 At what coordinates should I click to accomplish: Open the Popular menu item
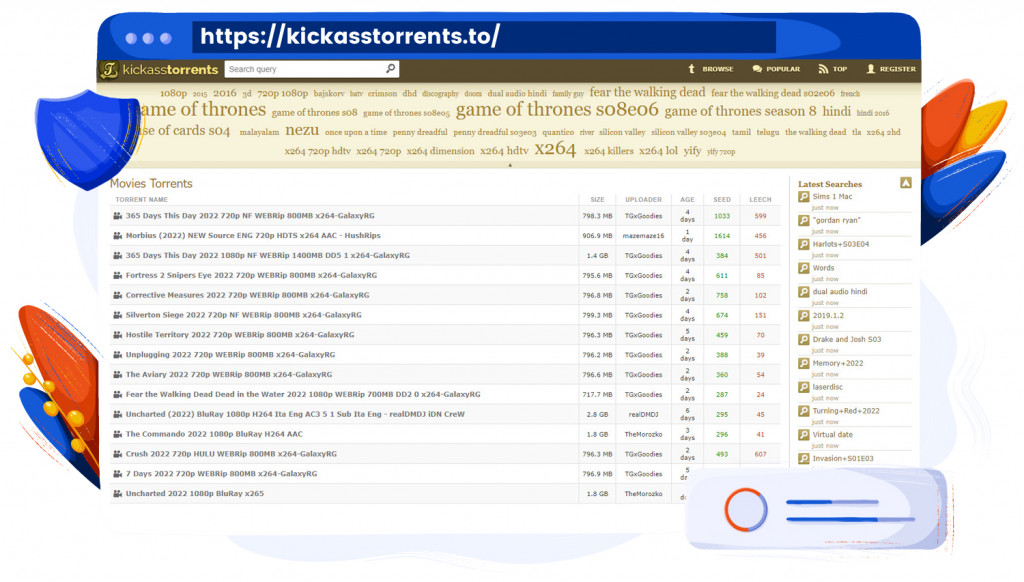point(776,69)
